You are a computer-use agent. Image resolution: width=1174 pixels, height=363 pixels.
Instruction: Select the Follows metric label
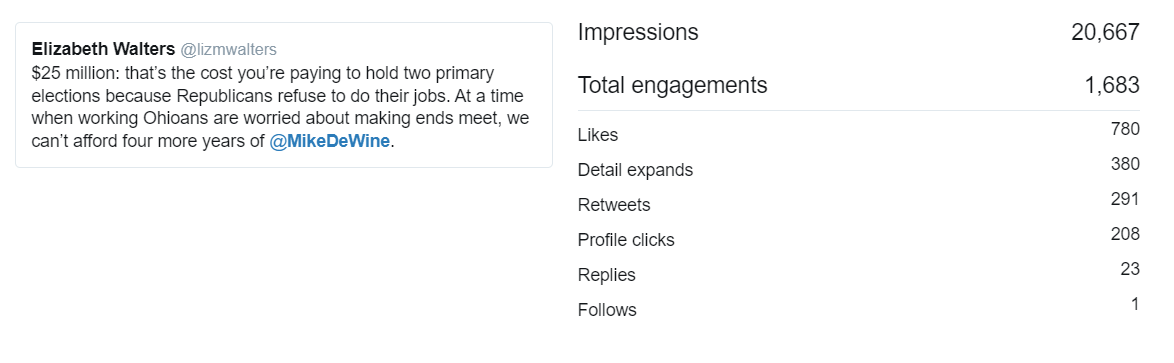tap(607, 310)
